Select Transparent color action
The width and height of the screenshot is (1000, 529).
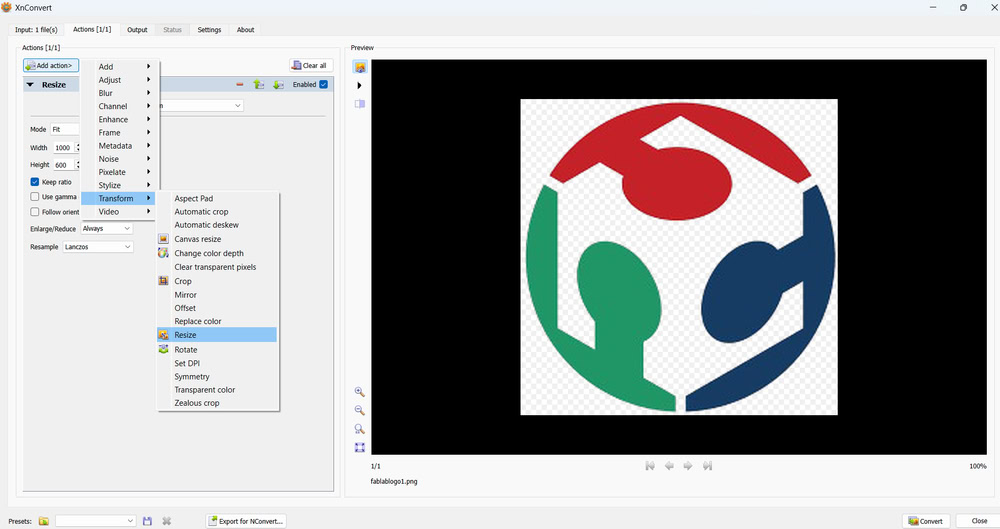pyautogui.click(x=217, y=389)
